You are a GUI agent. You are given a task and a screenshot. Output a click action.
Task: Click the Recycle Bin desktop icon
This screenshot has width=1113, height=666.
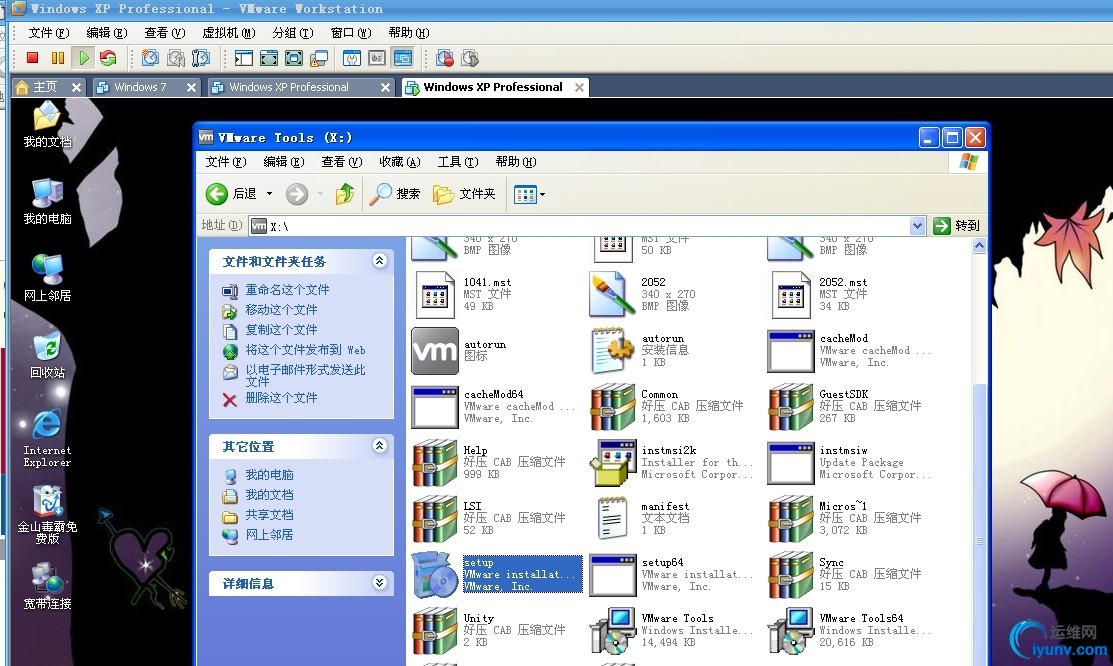[48, 354]
